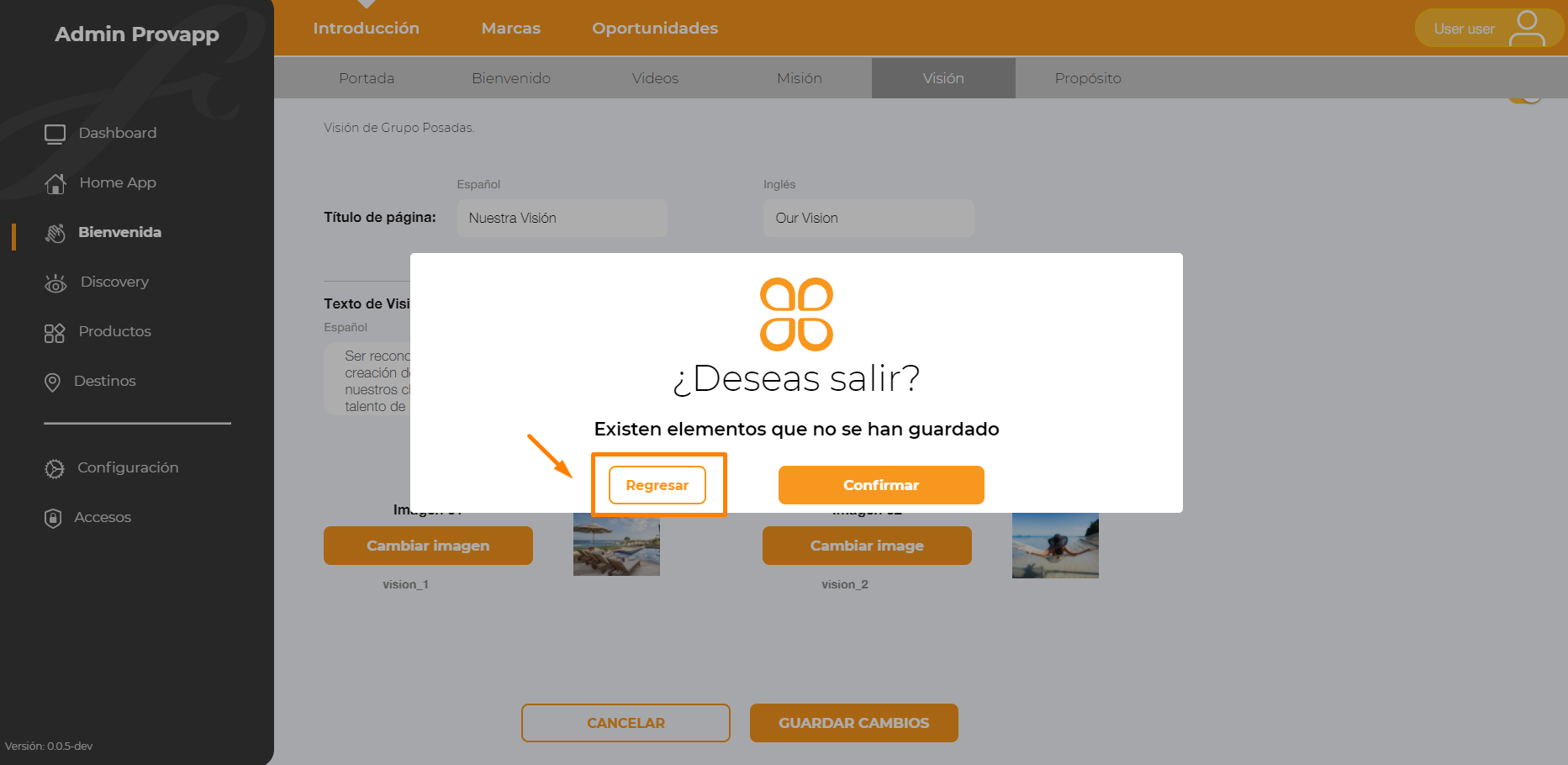Click the Español vision text area
The width and height of the screenshot is (1568, 765).
pyautogui.click(x=367, y=380)
